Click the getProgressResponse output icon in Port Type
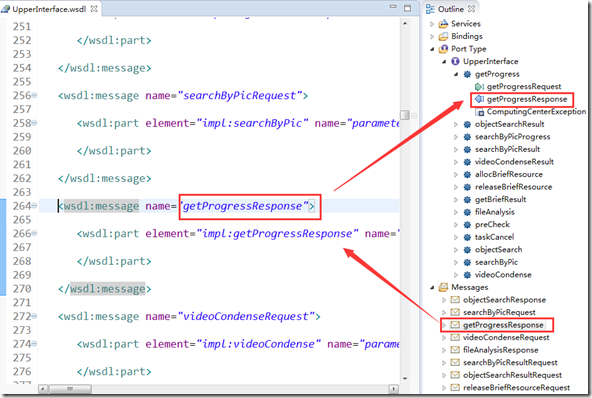Image resolution: width=592 pixels, height=398 pixels. pos(479,99)
